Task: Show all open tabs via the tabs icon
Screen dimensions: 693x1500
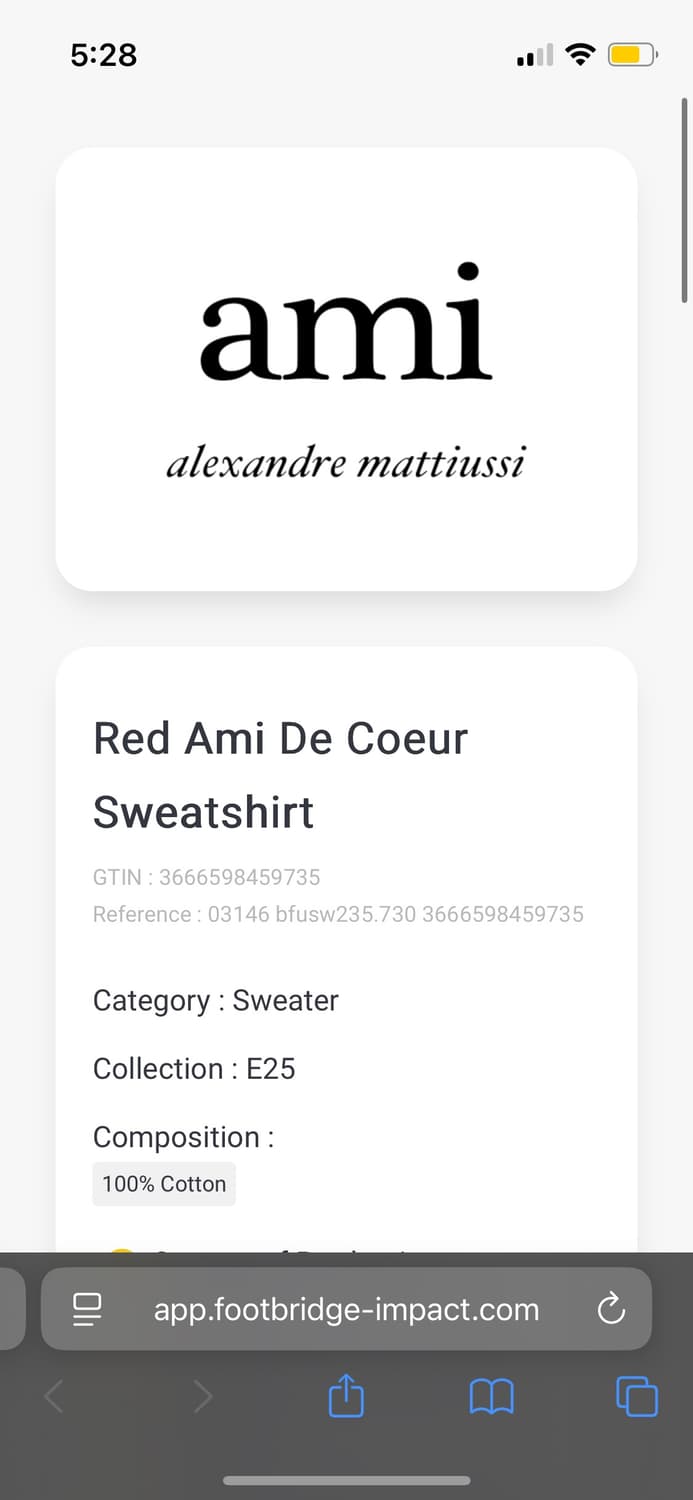Action: point(637,1396)
